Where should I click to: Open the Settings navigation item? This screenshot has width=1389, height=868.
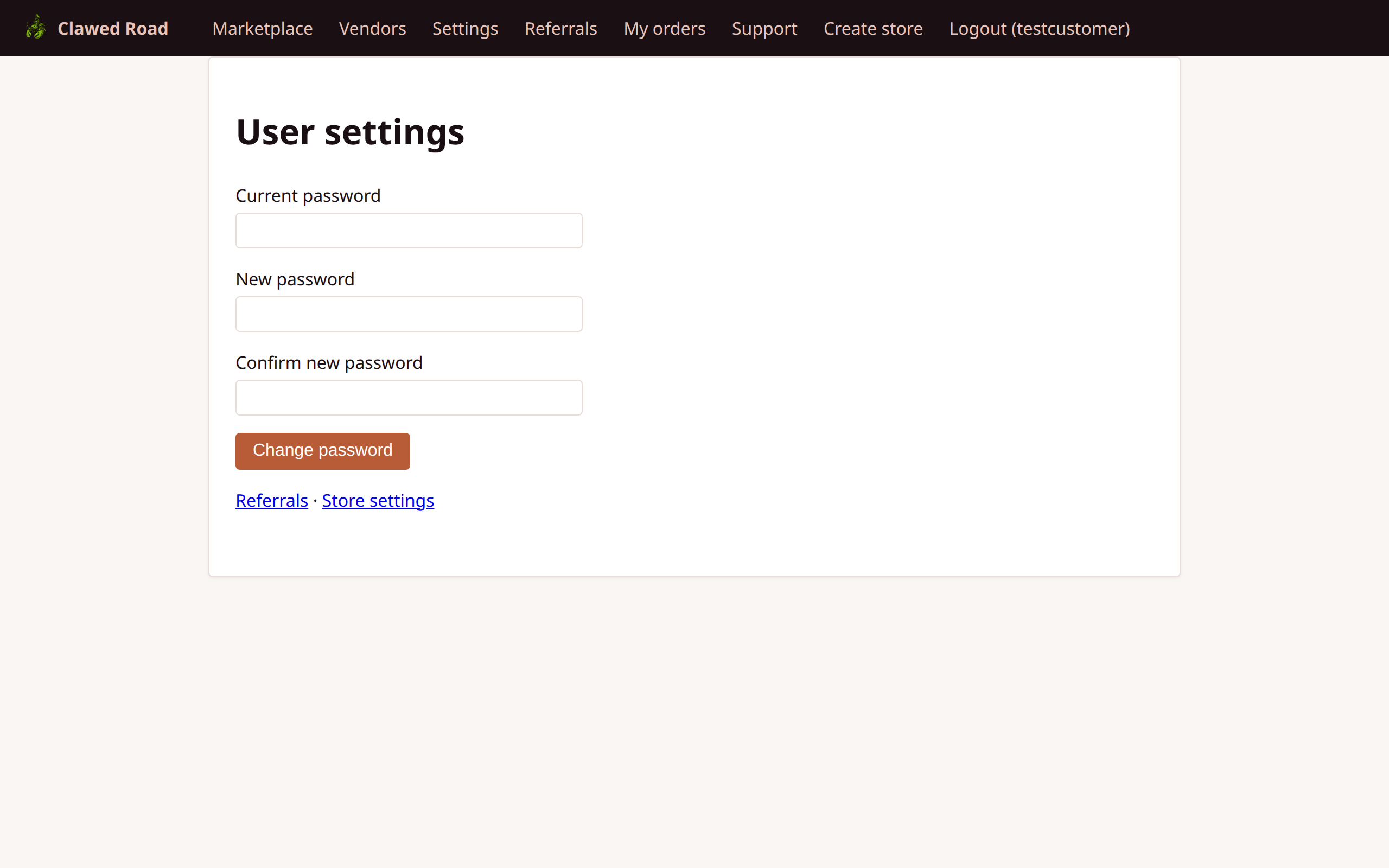point(464,28)
